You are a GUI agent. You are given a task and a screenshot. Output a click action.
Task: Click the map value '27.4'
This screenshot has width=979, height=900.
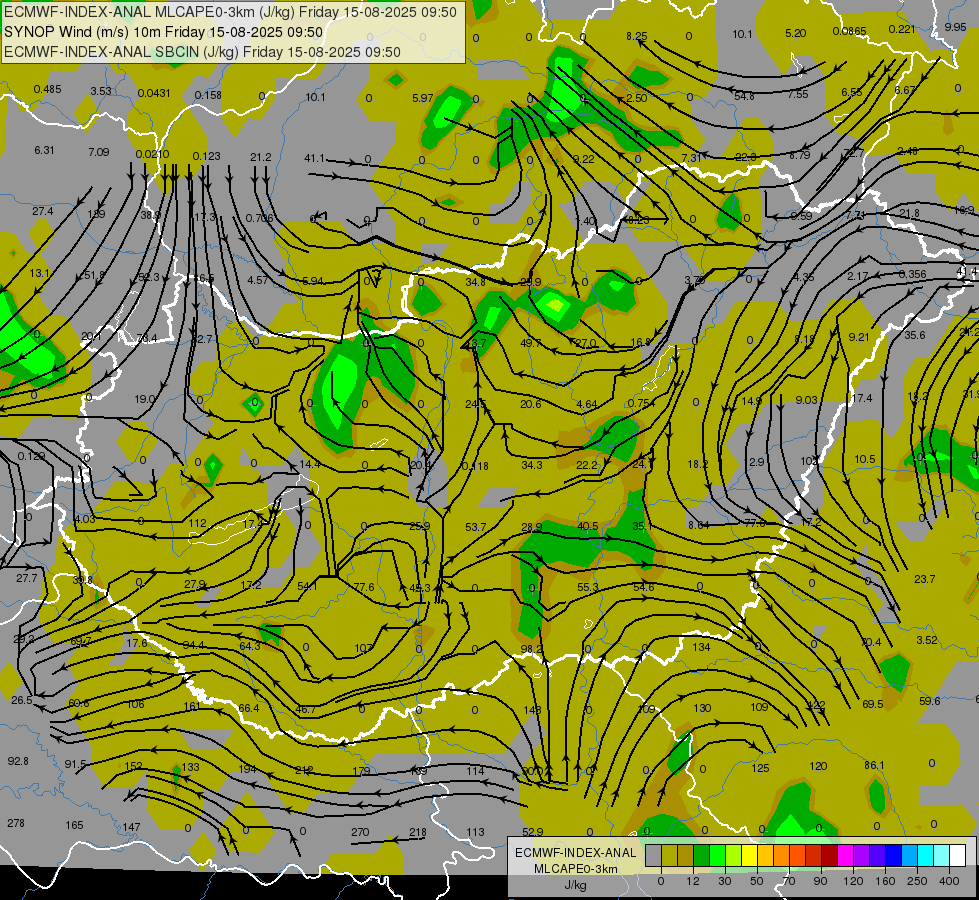[42, 212]
